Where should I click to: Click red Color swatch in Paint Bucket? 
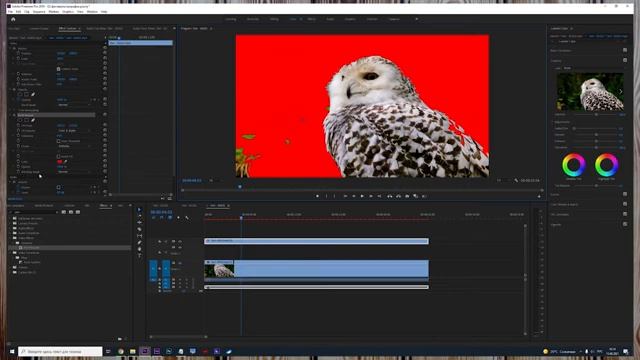point(60,162)
